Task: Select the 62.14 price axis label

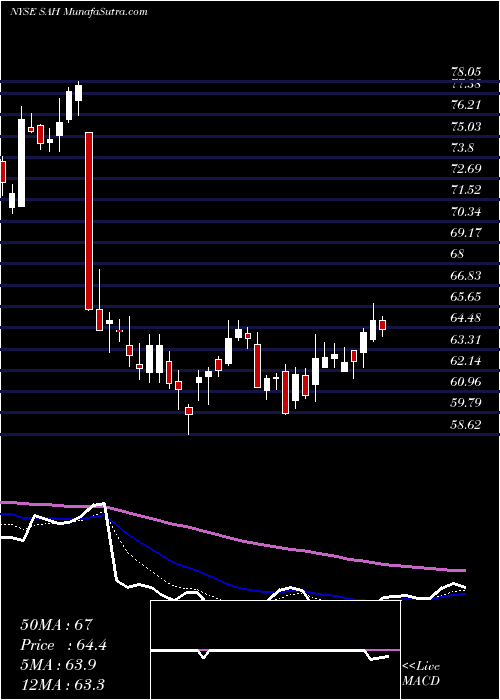Action: 466,360
